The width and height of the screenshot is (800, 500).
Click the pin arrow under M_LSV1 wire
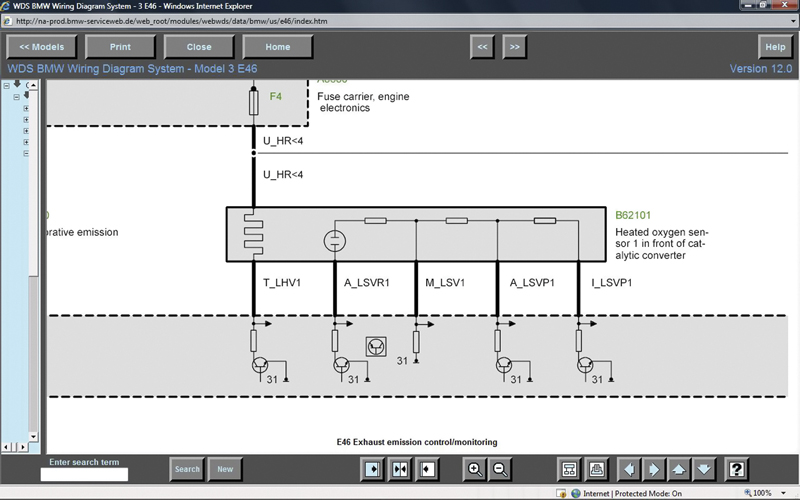coord(425,324)
